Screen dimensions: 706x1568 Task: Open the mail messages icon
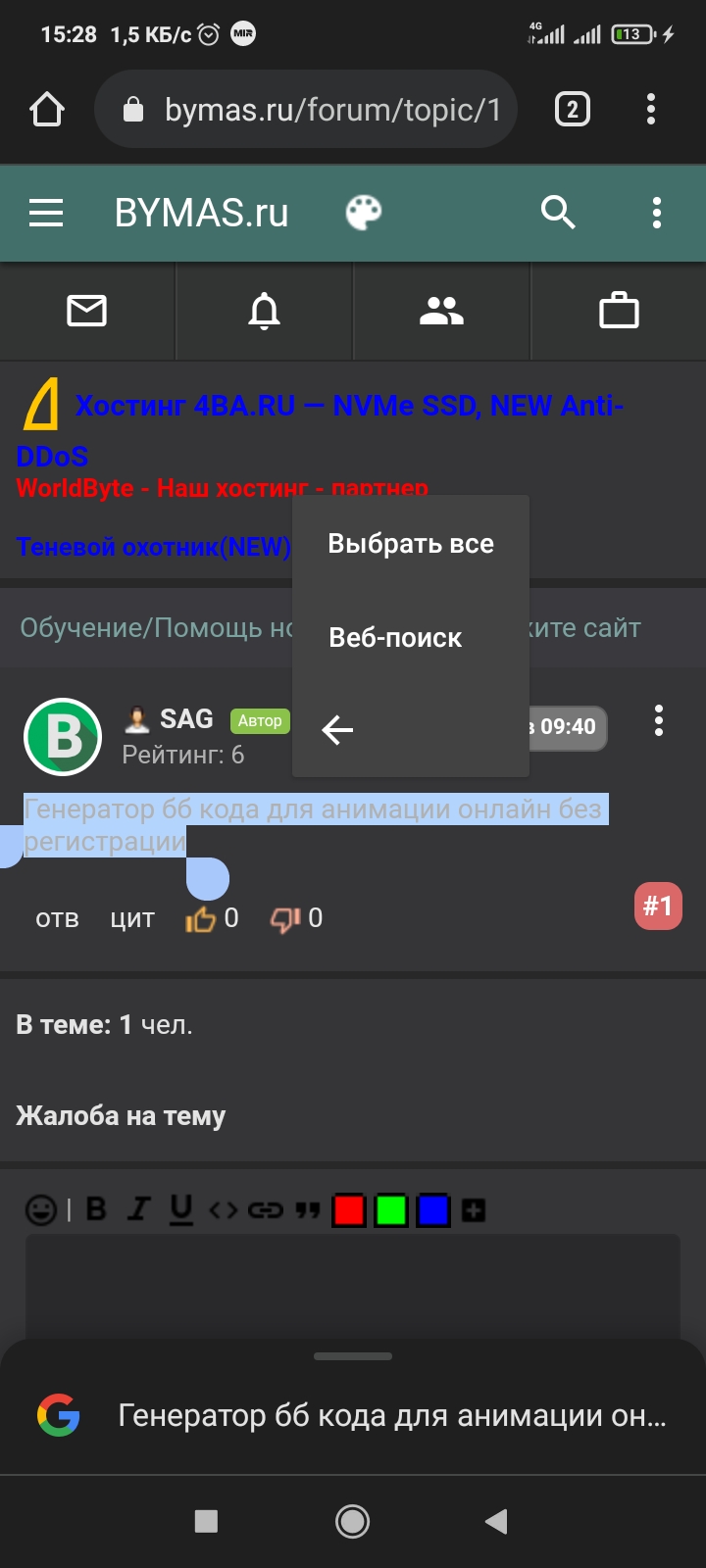point(86,312)
